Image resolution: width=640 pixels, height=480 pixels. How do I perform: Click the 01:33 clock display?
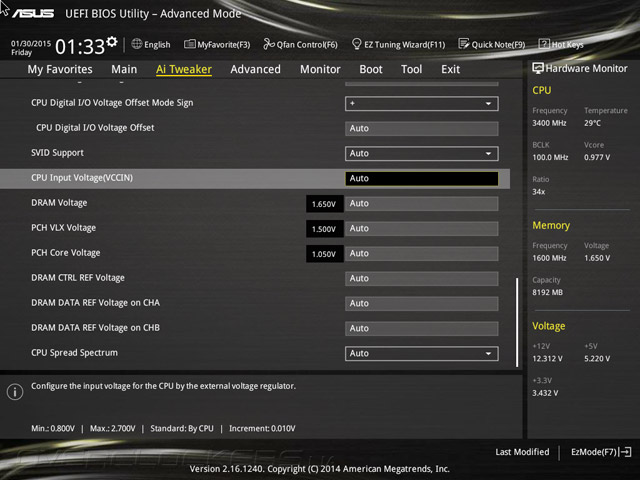(80, 47)
